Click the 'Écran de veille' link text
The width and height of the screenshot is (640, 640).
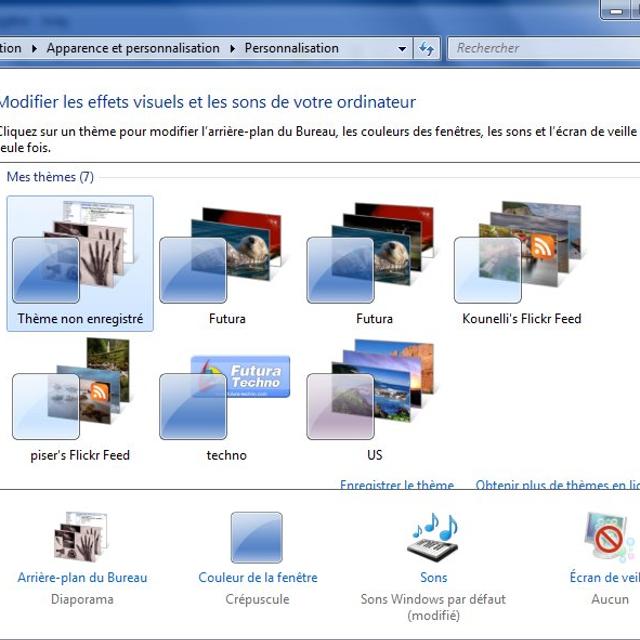coord(604,578)
